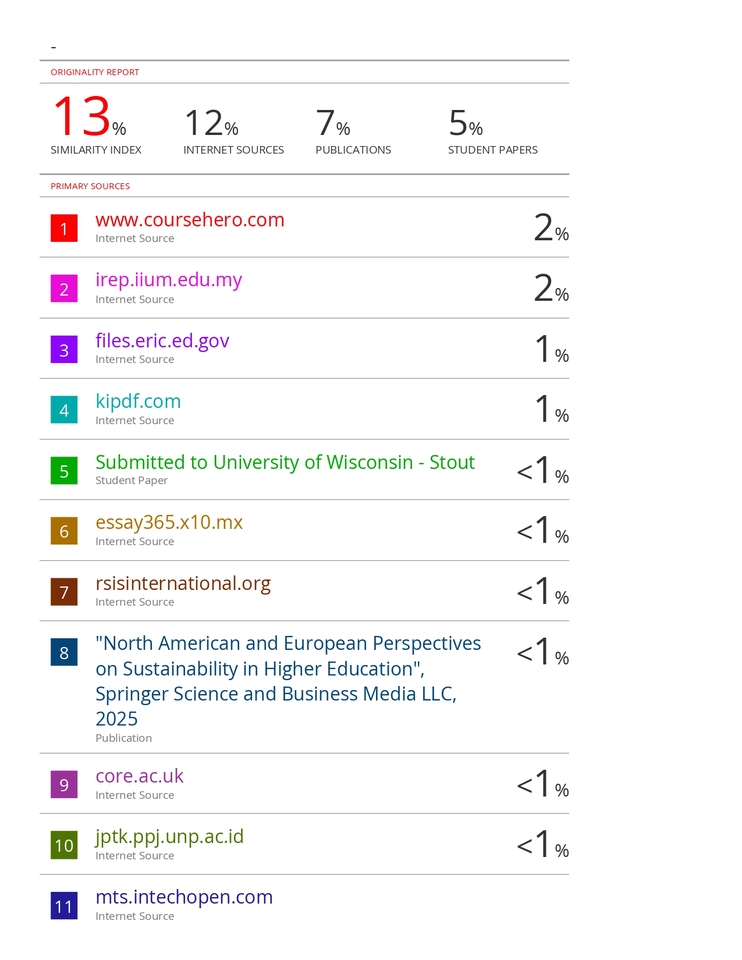The height and width of the screenshot is (960, 742).
Task: Click the purple source number 3 badge
Action: point(64,350)
